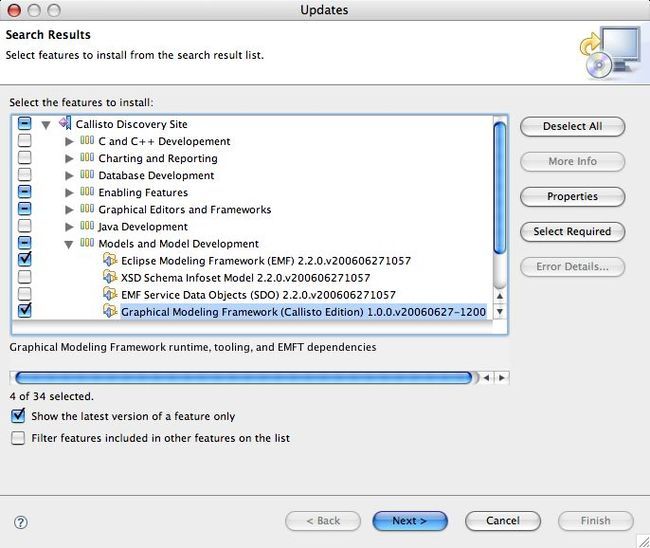Select Graphical Modeling Framework (Callisto Edition) row
Screen dimensions: 650x548
click(303, 312)
